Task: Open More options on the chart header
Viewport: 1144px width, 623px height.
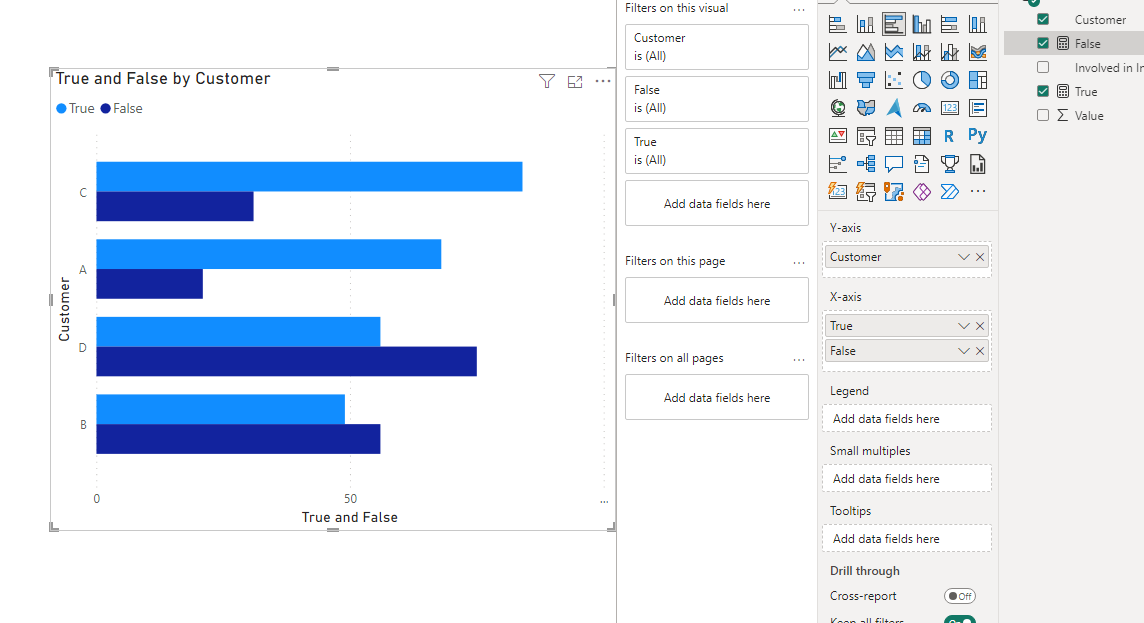Action: pyautogui.click(x=603, y=81)
